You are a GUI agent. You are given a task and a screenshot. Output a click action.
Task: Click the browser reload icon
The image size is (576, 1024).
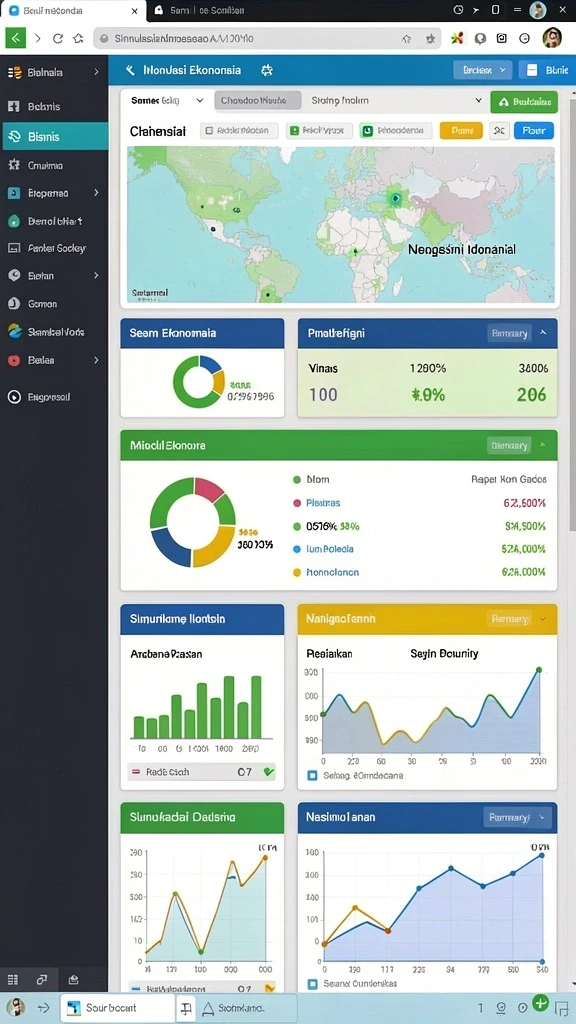[58, 39]
